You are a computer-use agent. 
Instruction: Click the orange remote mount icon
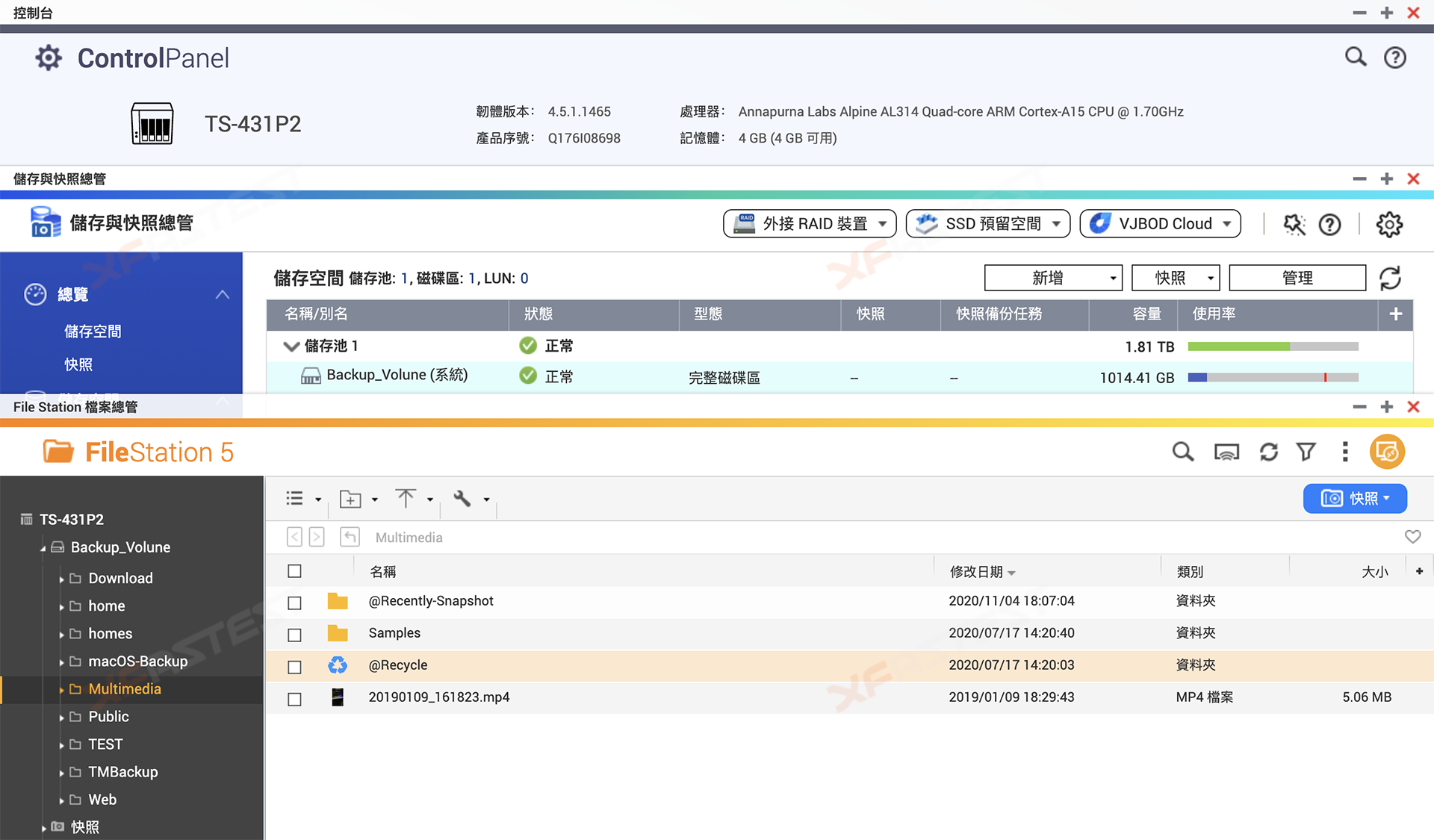[x=1387, y=452]
